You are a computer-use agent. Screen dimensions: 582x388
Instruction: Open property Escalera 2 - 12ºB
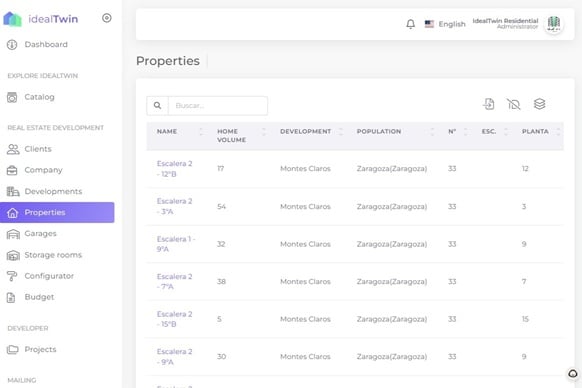coord(174,169)
